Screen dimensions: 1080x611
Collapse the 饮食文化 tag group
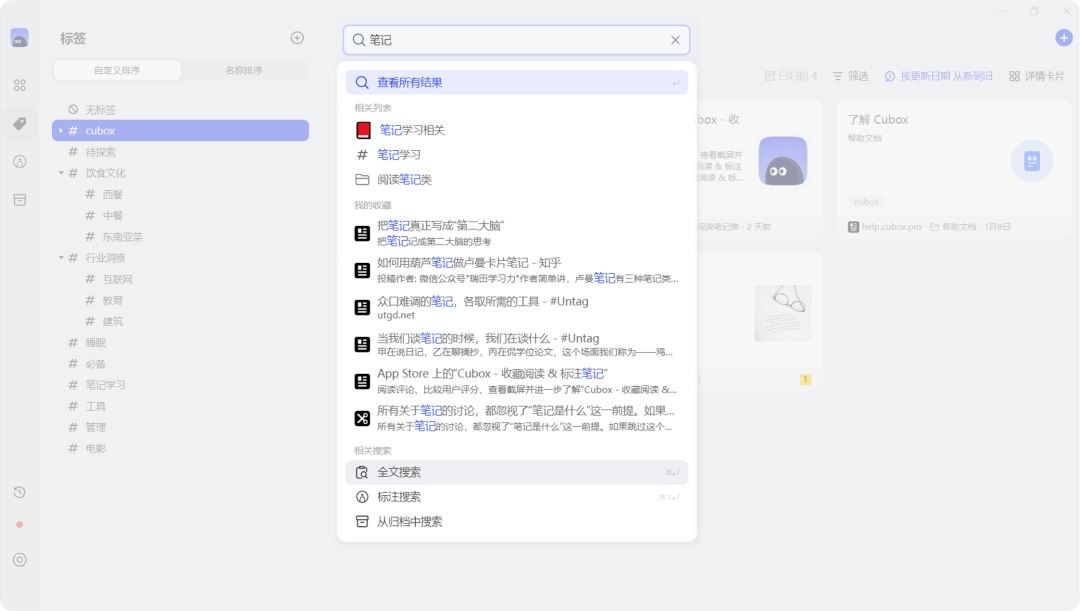(60, 172)
